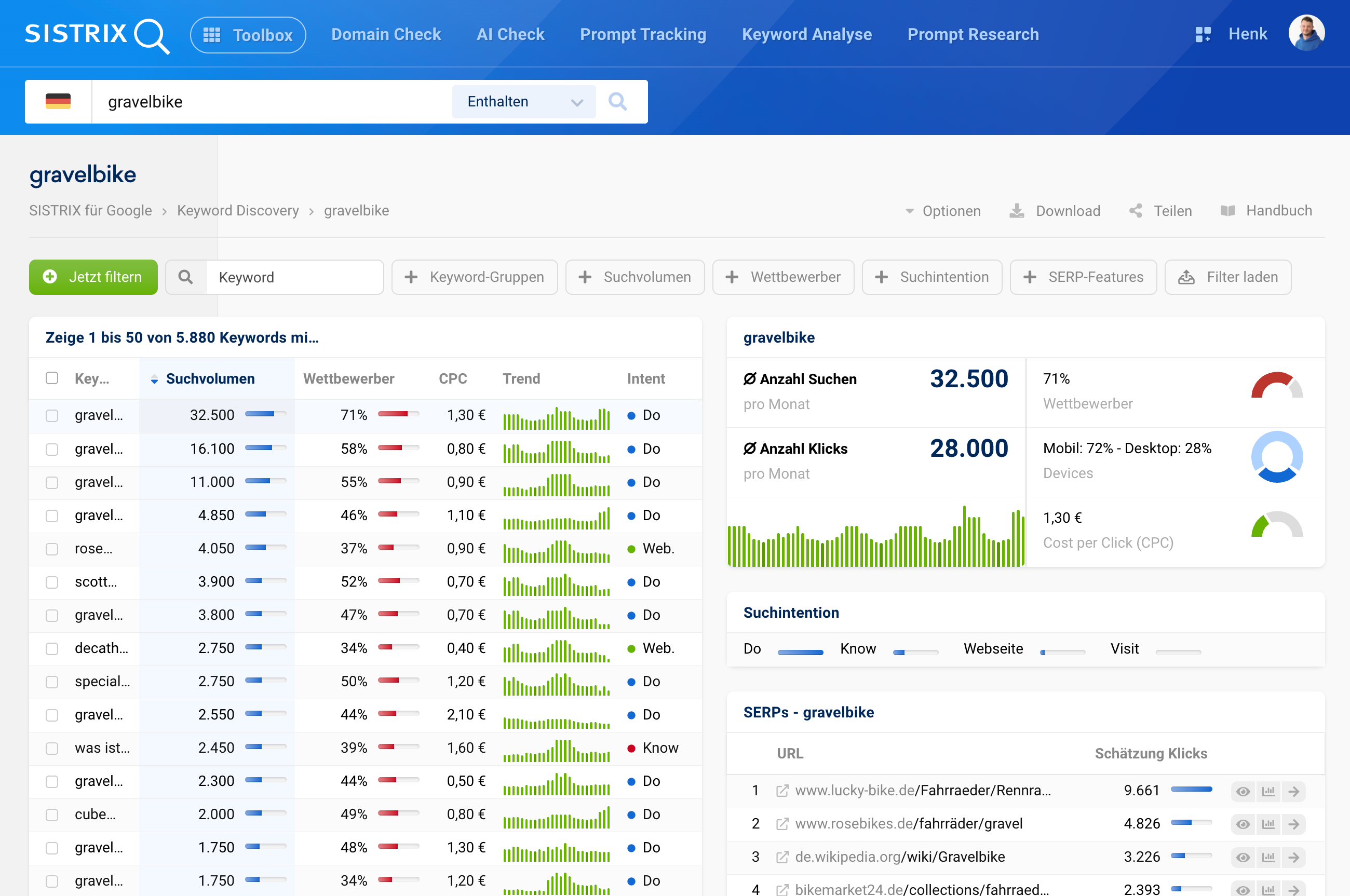Image resolution: width=1350 pixels, height=896 pixels.
Task: Click the CPC green gauge chart
Action: (1277, 525)
